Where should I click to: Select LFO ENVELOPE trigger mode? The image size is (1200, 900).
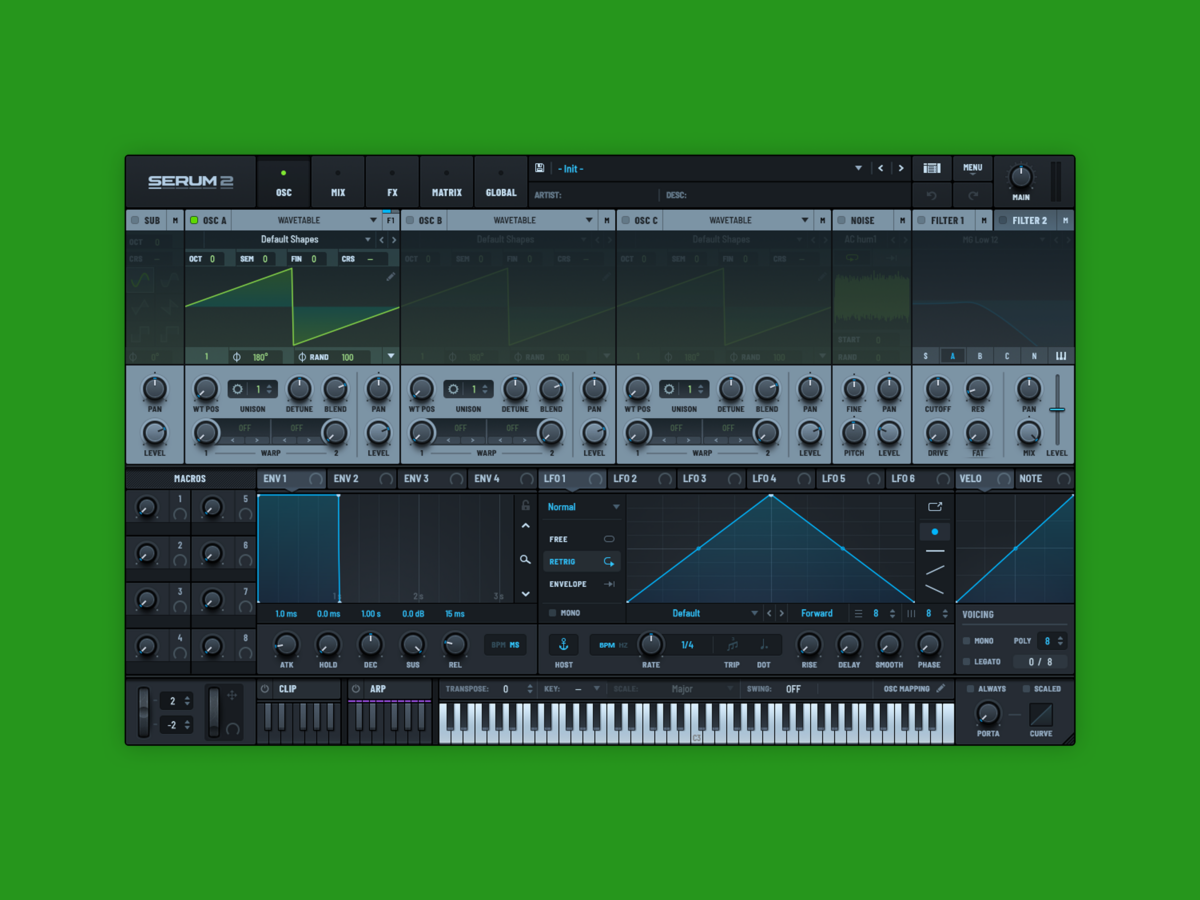(x=582, y=584)
